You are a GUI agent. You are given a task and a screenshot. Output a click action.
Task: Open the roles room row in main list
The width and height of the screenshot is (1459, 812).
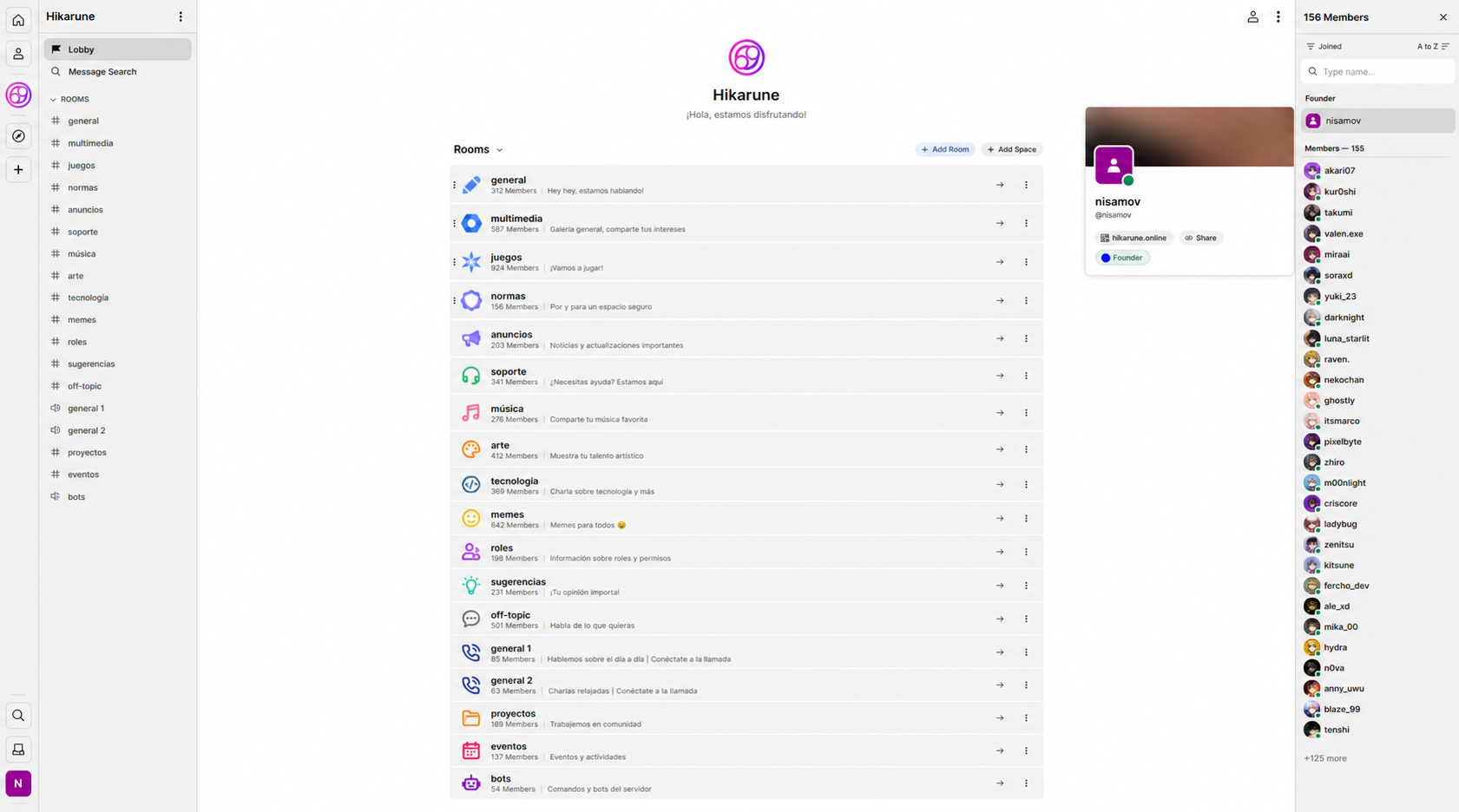coord(746,553)
